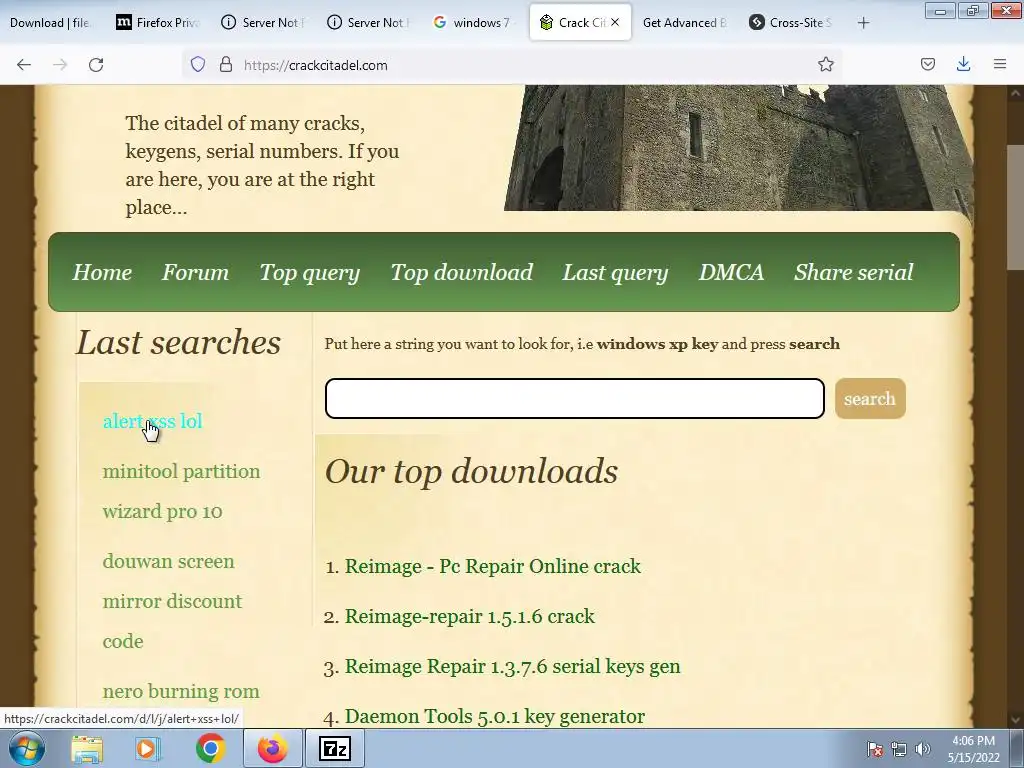This screenshot has height=768, width=1024.
Task: Open Forum in the navigation bar
Action: (x=195, y=272)
